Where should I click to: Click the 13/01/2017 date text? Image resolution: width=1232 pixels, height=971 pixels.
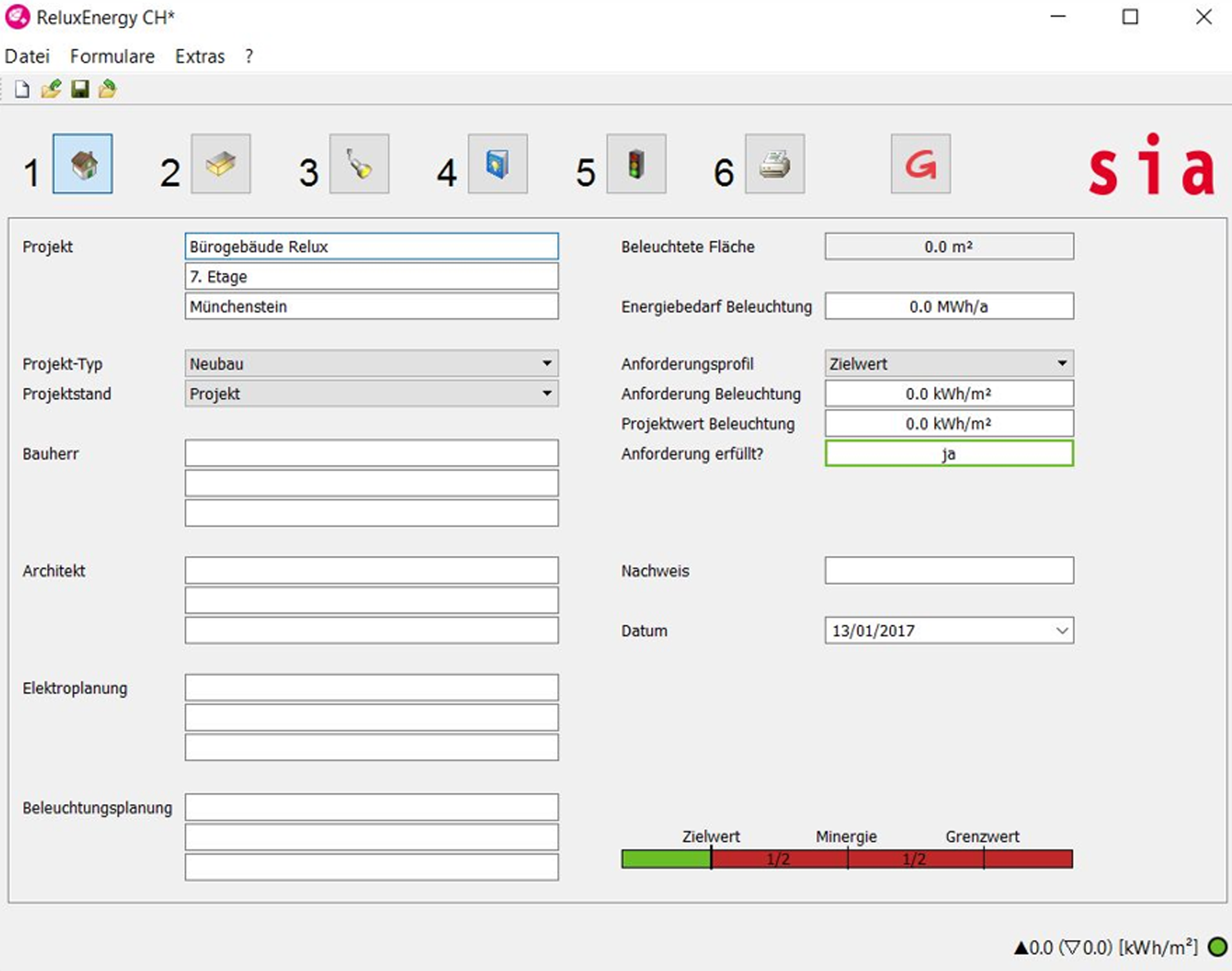[873, 631]
